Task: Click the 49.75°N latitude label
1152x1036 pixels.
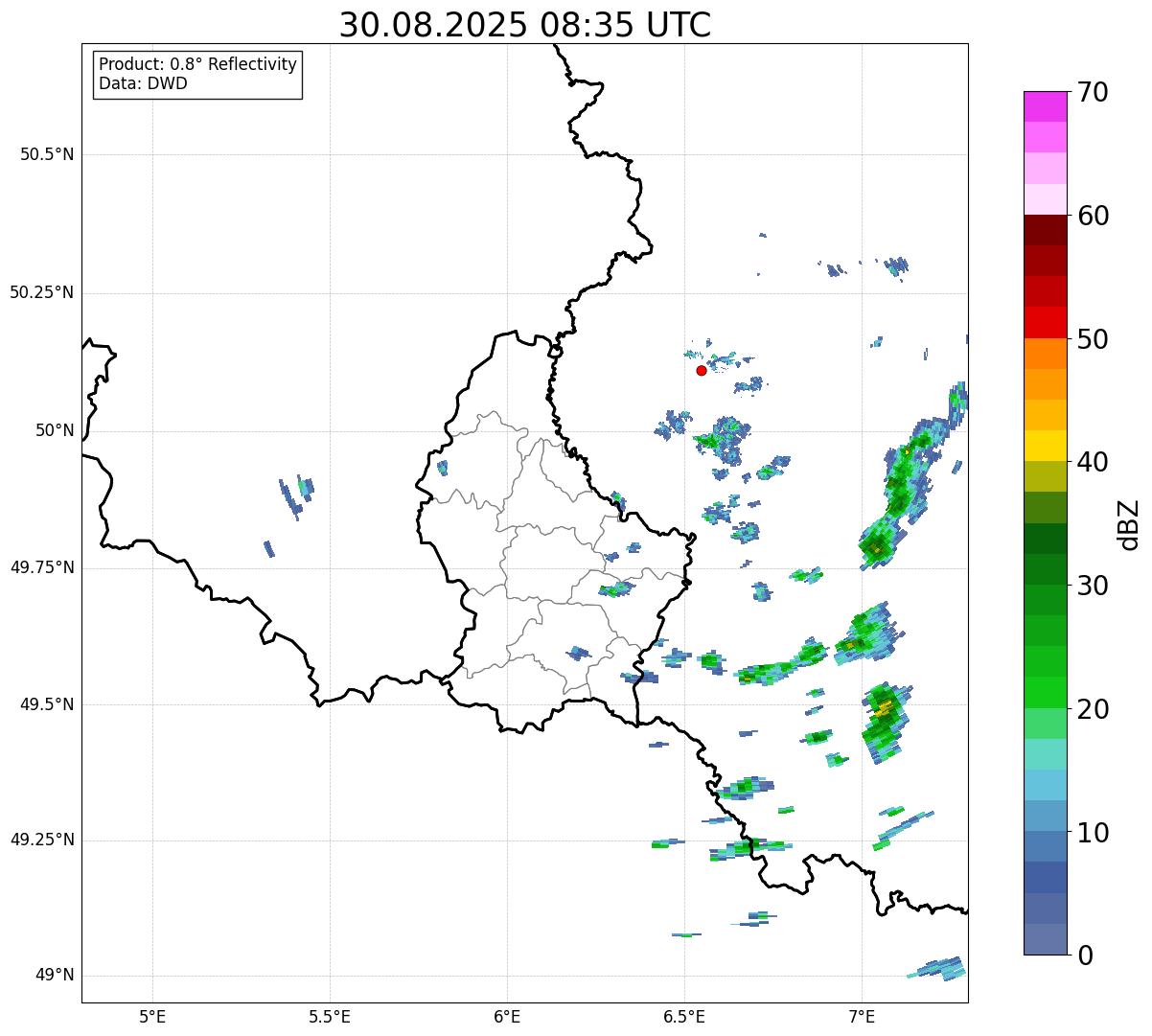Action: point(42,567)
